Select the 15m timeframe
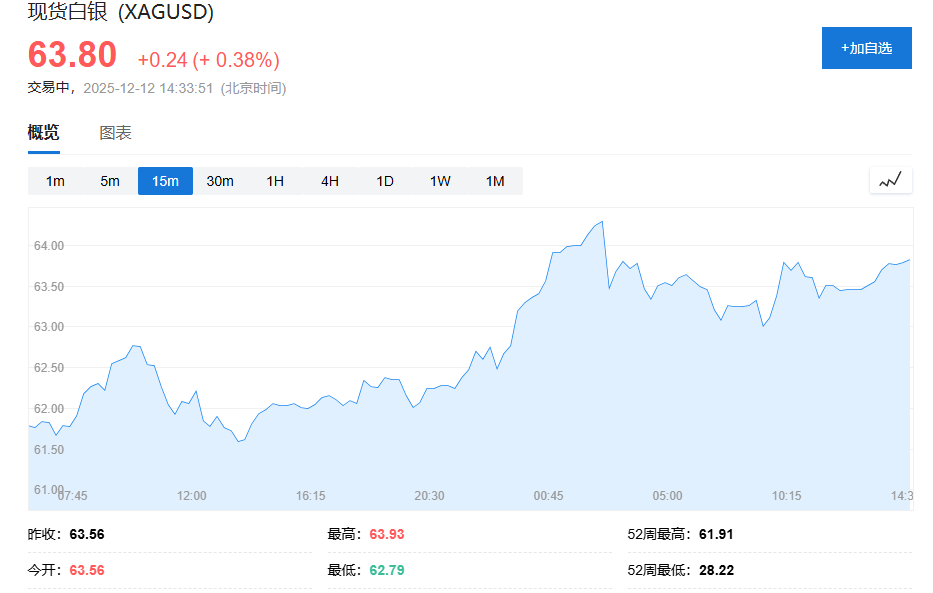This screenshot has height=593, width=933. (x=164, y=181)
